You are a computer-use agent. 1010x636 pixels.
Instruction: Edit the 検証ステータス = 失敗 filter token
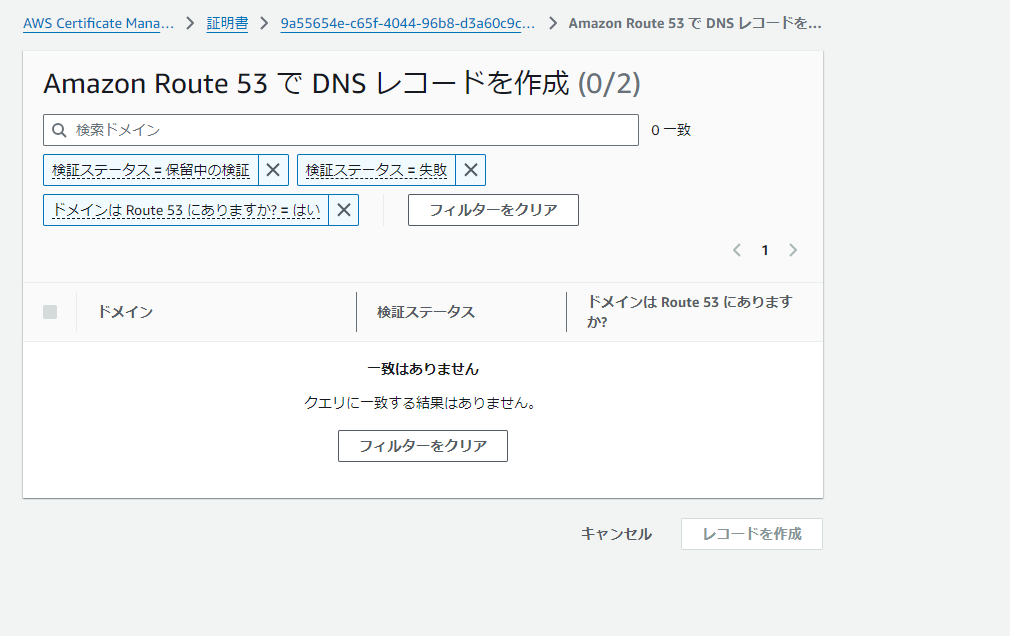pos(376,170)
